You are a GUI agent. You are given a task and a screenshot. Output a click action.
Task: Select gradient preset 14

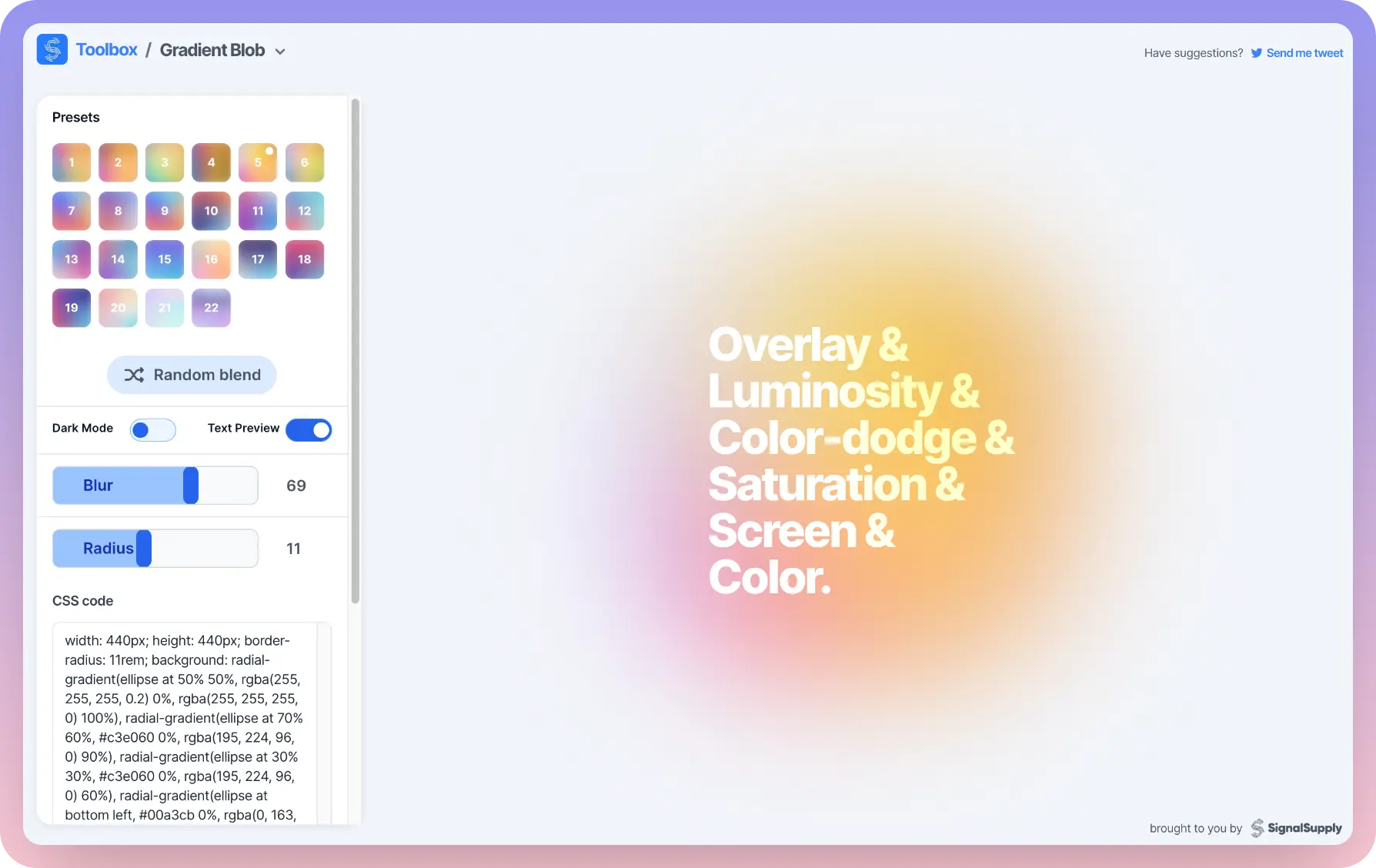click(118, 259)
